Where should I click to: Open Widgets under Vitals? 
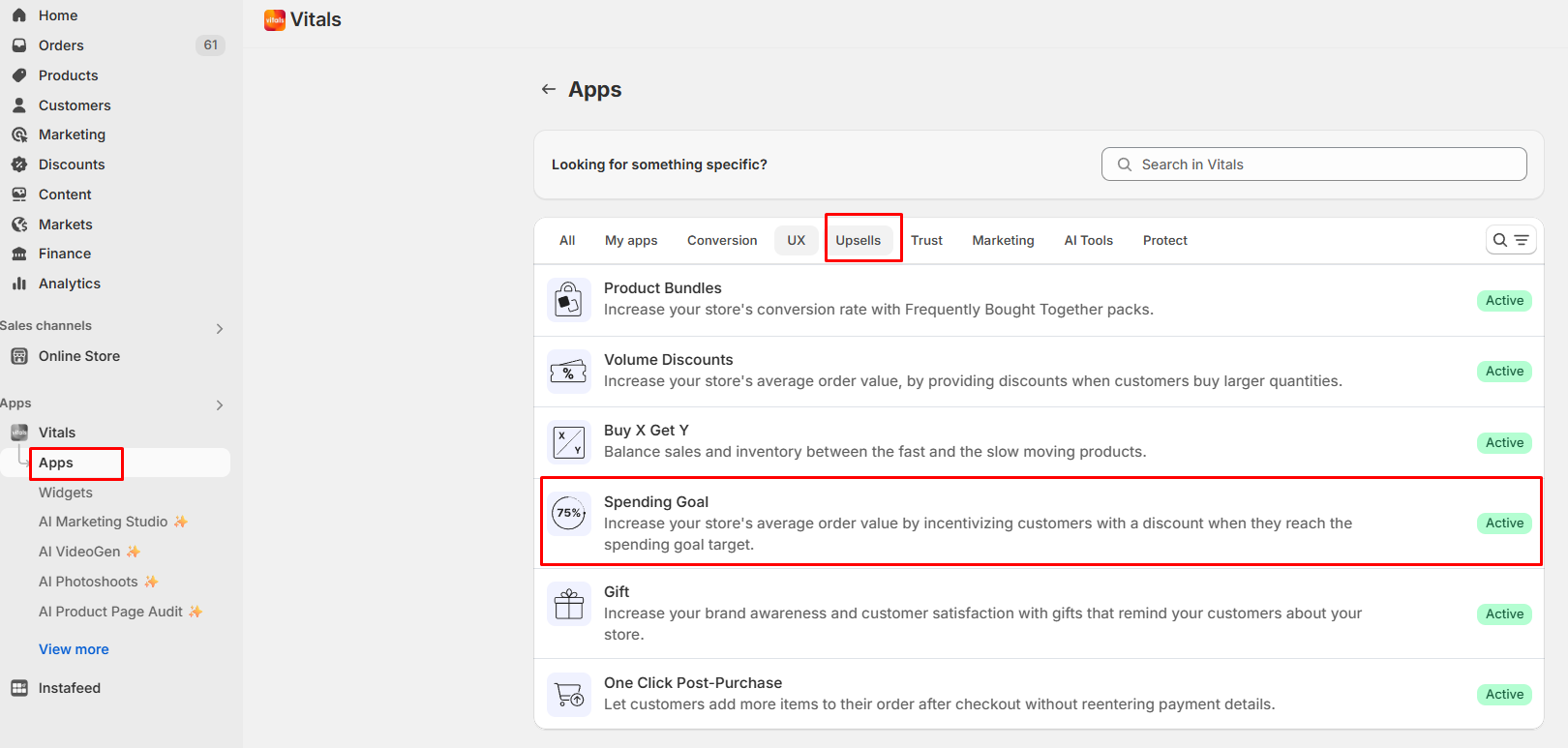pyautogui.click(x=66, y=493)
